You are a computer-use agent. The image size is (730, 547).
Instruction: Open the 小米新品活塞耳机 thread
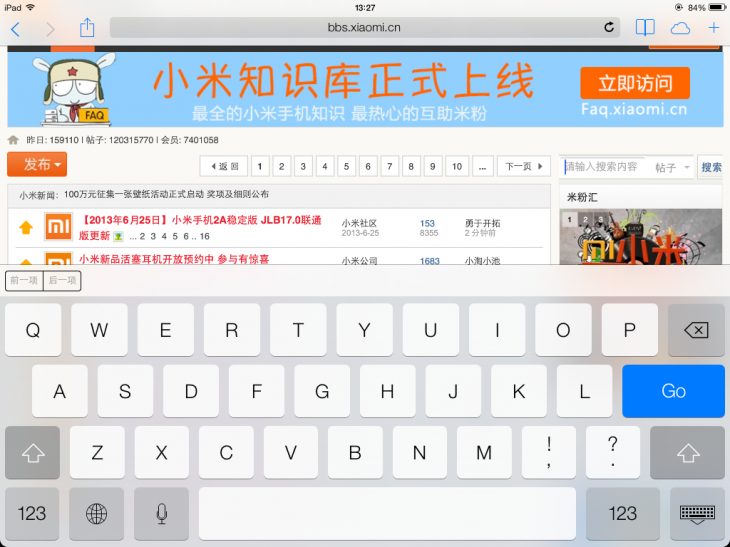(174, 259)
